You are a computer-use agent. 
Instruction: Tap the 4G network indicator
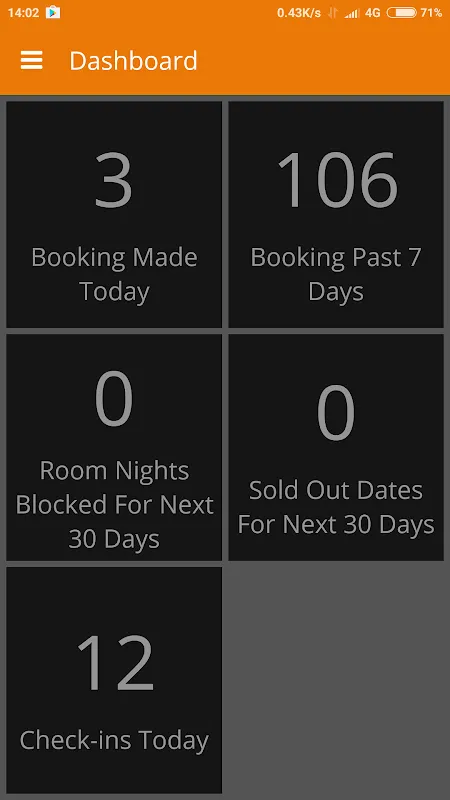click(x=372, y=13)
